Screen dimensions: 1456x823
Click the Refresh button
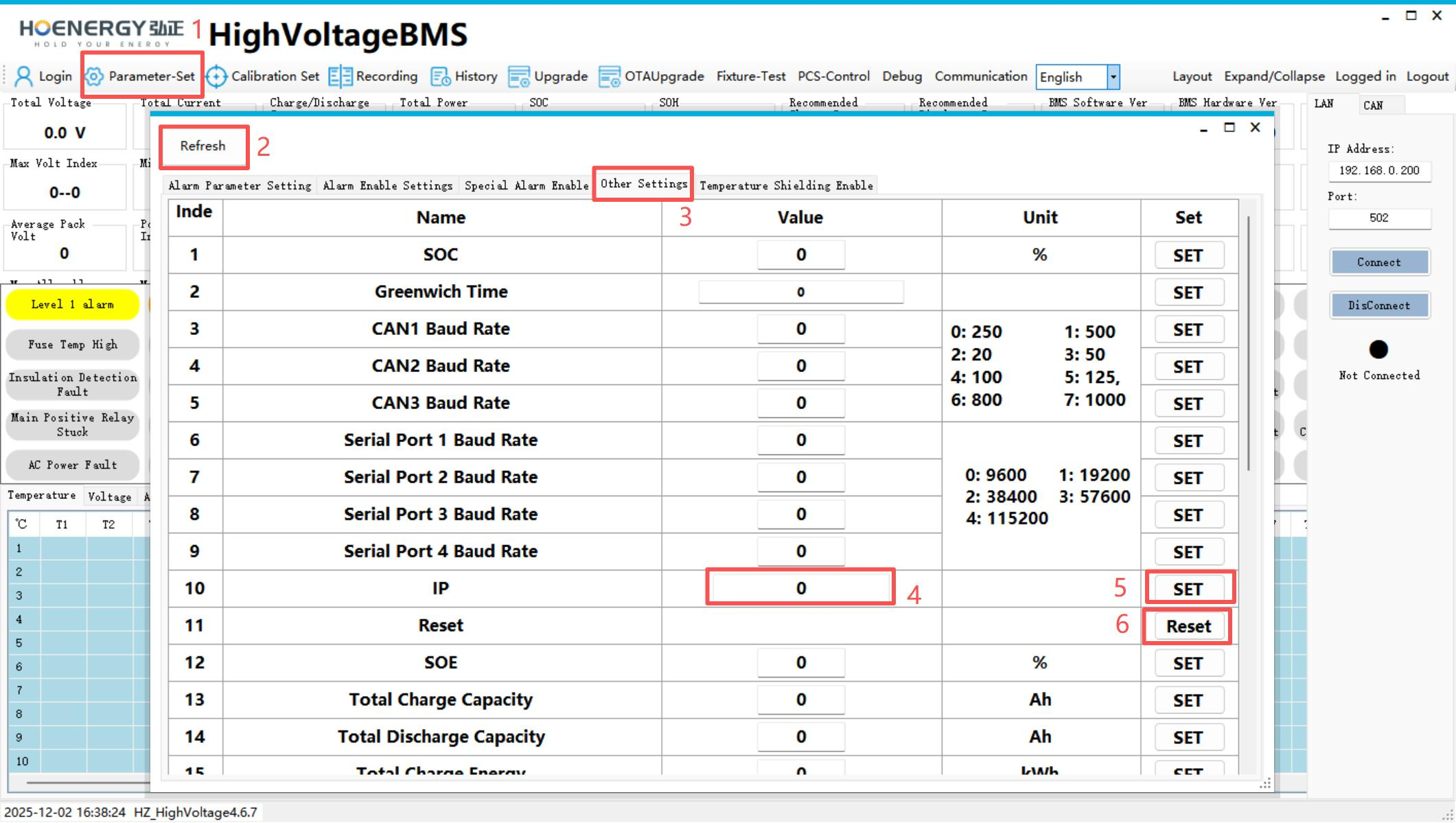point(203,146)
